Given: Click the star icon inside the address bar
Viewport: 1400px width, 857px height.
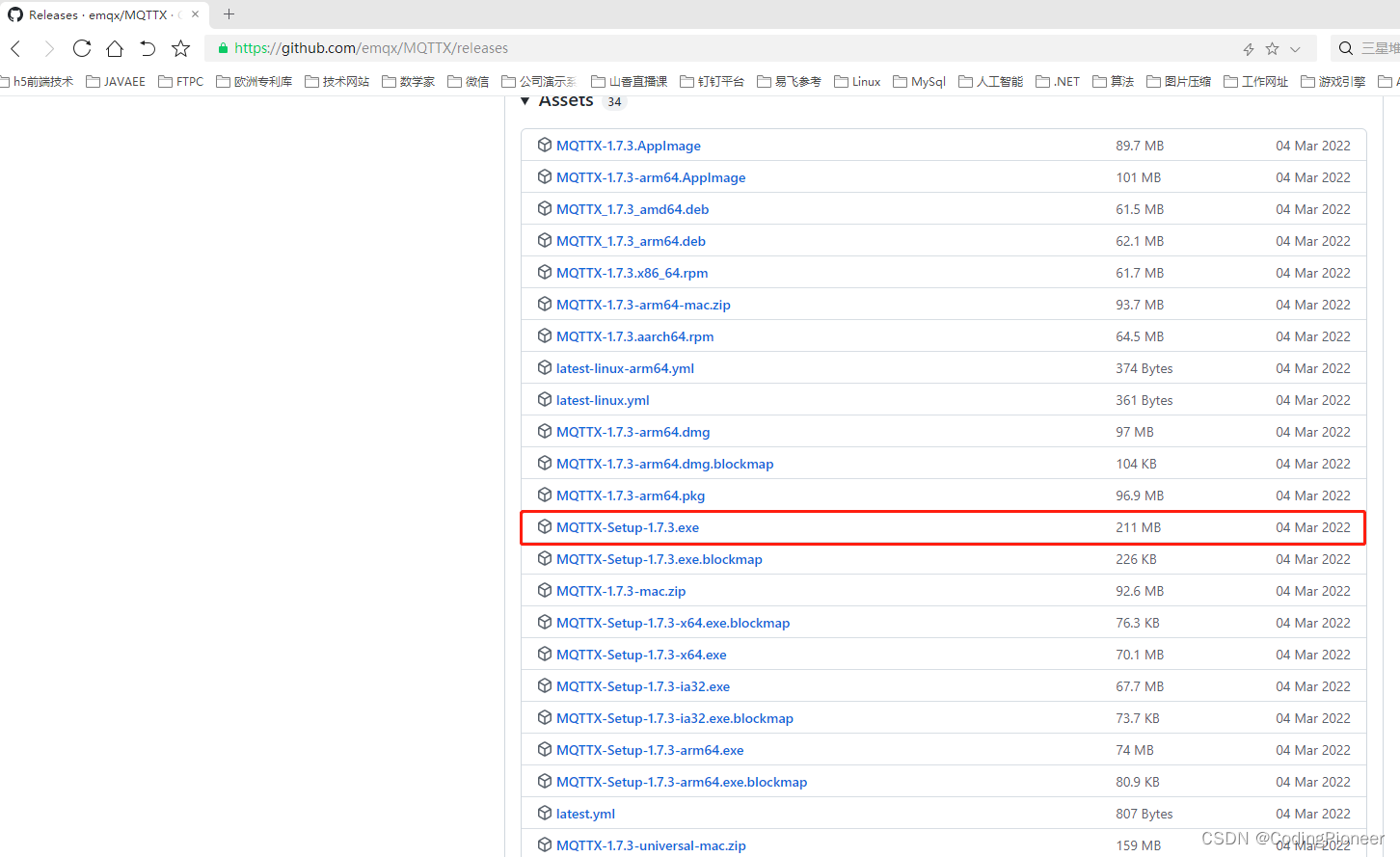Looking at the screenshot, I should click(1272, 48).
